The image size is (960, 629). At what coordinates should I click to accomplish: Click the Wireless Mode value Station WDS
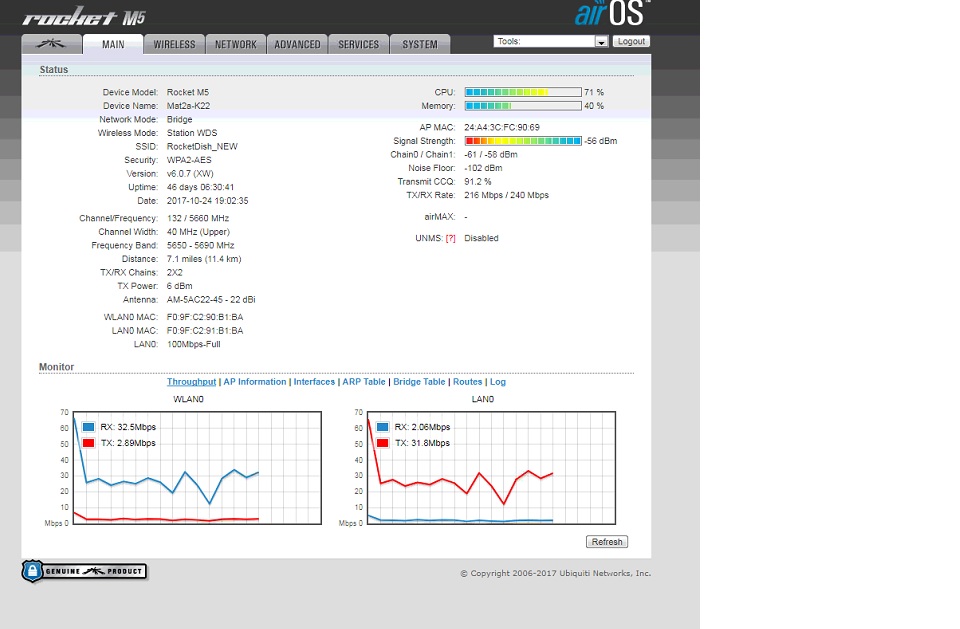tap(192, 133)
